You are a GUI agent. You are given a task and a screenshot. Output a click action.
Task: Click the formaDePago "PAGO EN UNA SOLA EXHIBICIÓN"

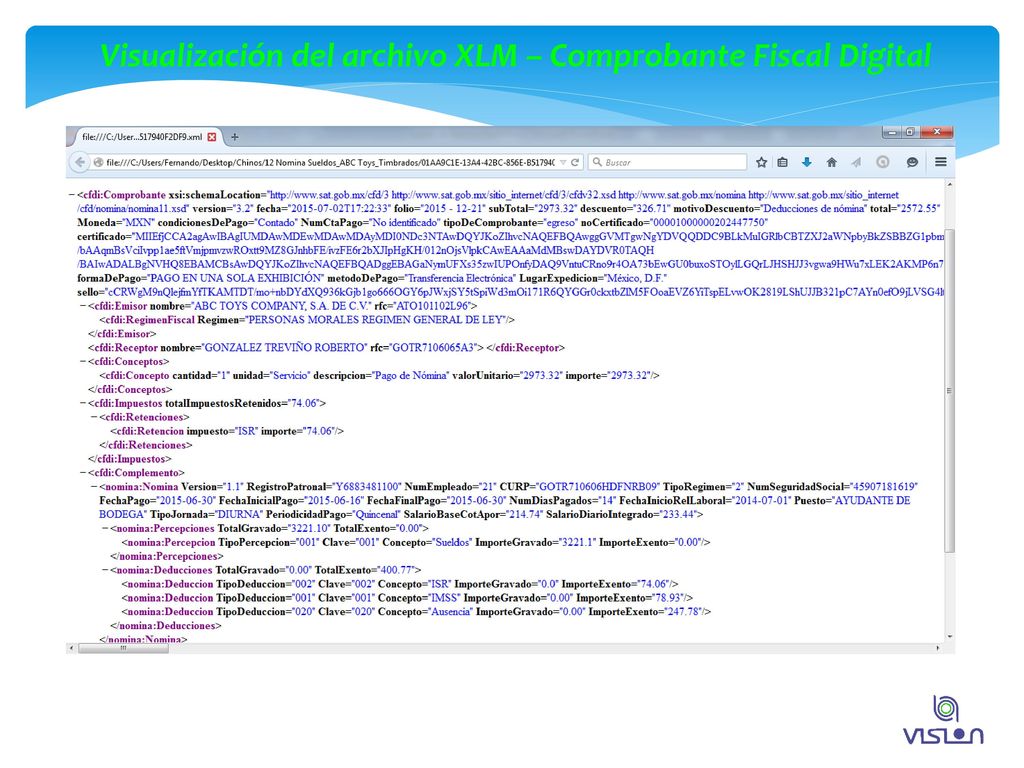[x=236, y=278]
